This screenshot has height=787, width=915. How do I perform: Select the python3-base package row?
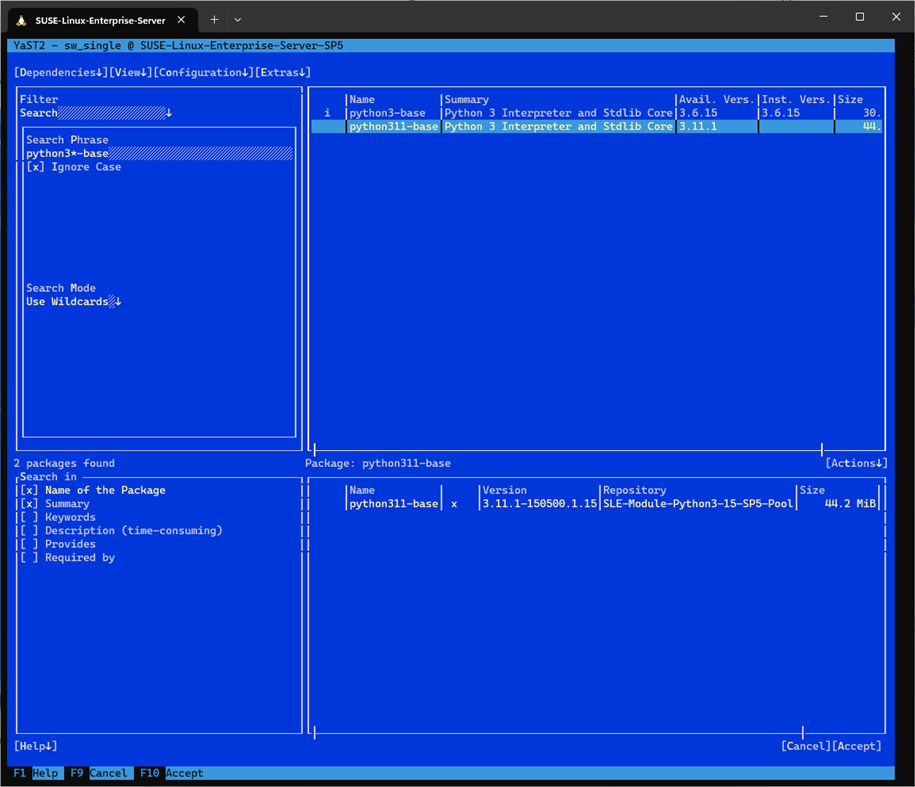[x=596, y=113]
